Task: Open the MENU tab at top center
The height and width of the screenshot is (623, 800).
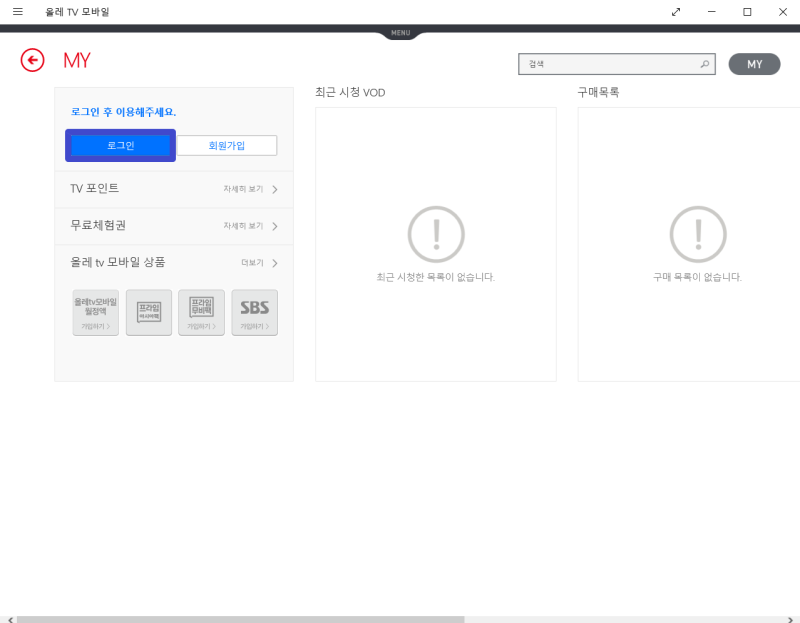Action: pos(400,31)
